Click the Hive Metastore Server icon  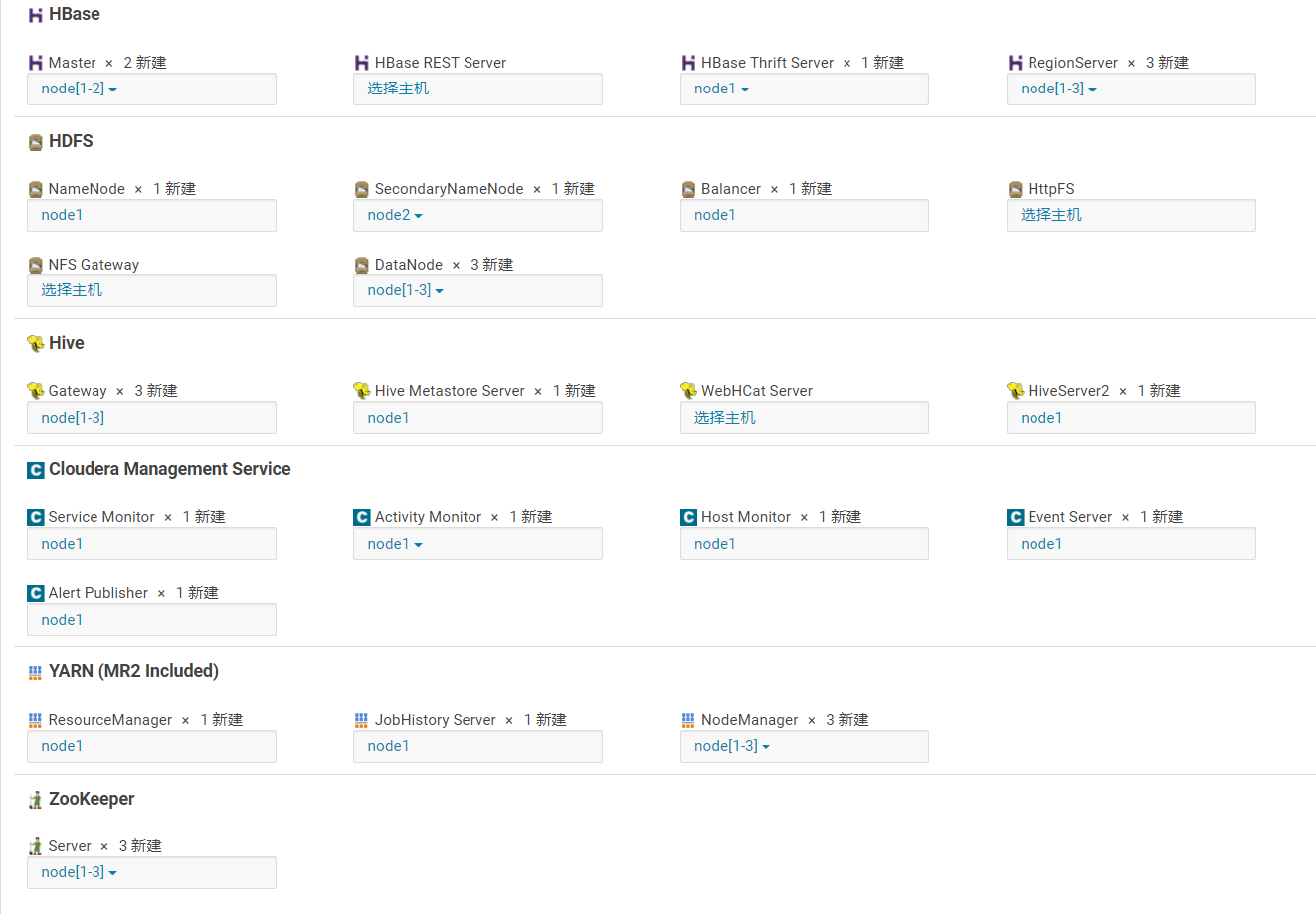coord(361,390)
